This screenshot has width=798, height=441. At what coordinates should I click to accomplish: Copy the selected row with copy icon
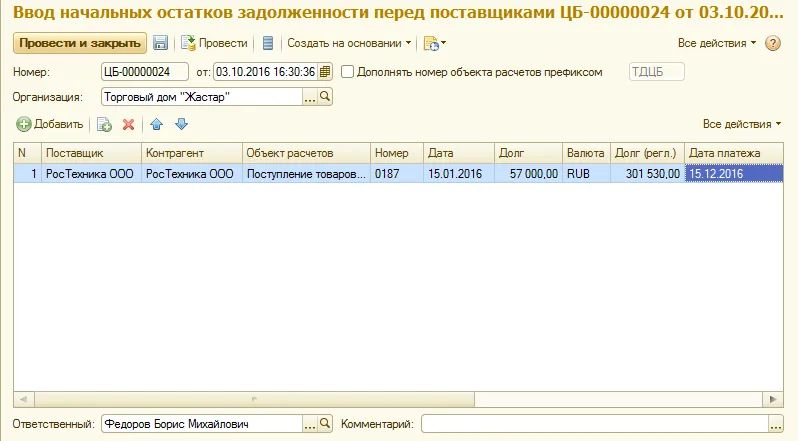(x=104, y=124)
